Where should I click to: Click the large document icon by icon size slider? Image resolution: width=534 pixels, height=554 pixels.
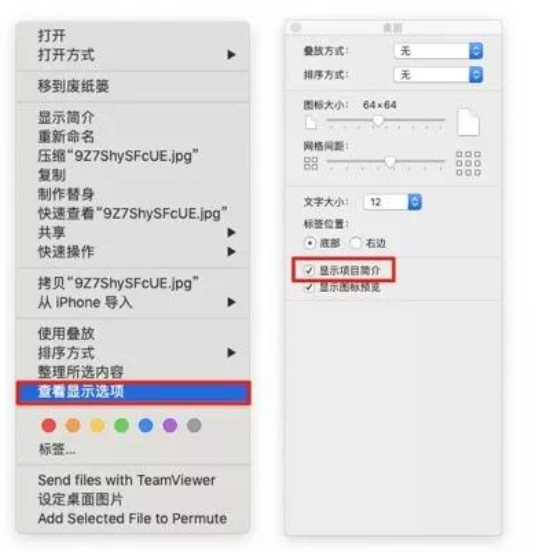[x=468, y=122]
